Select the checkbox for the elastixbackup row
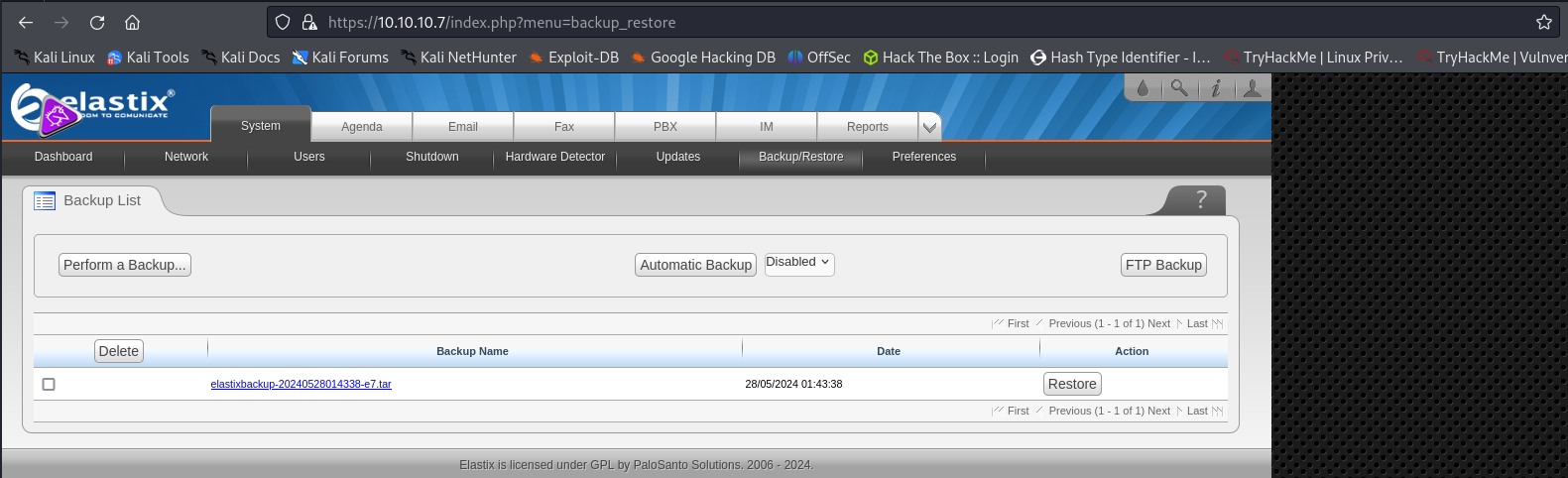1568x478 pixels. click(x=49, y=384)
